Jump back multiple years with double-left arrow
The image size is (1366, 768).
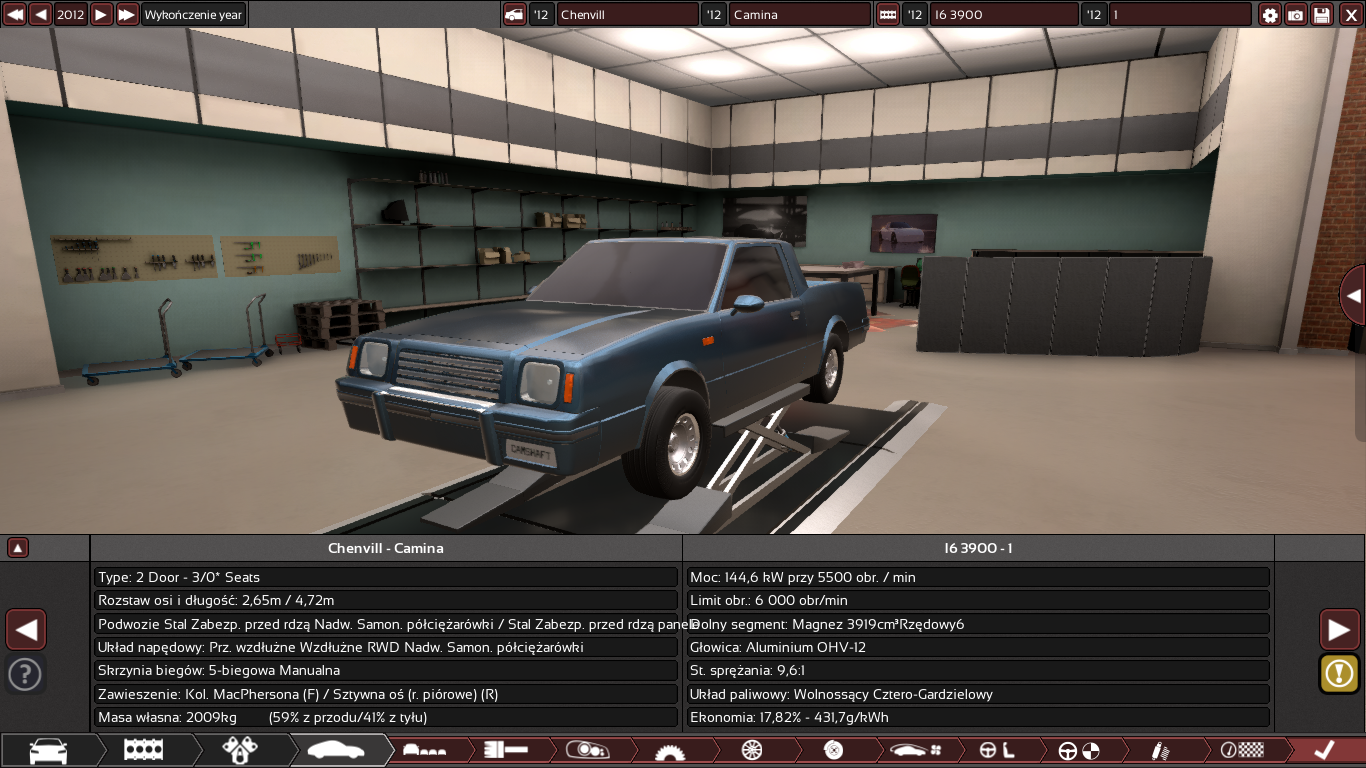(x=15, y=14)
